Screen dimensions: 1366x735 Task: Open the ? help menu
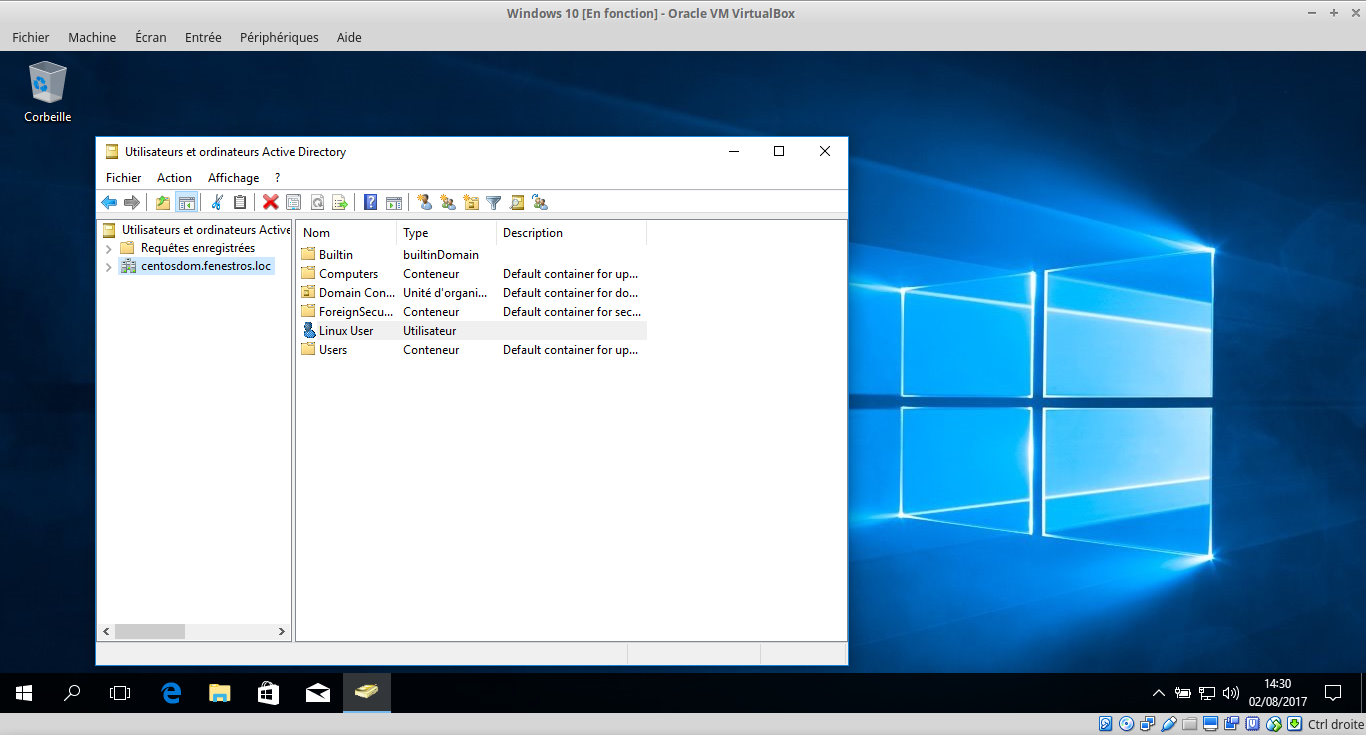(x=278, y=177)
